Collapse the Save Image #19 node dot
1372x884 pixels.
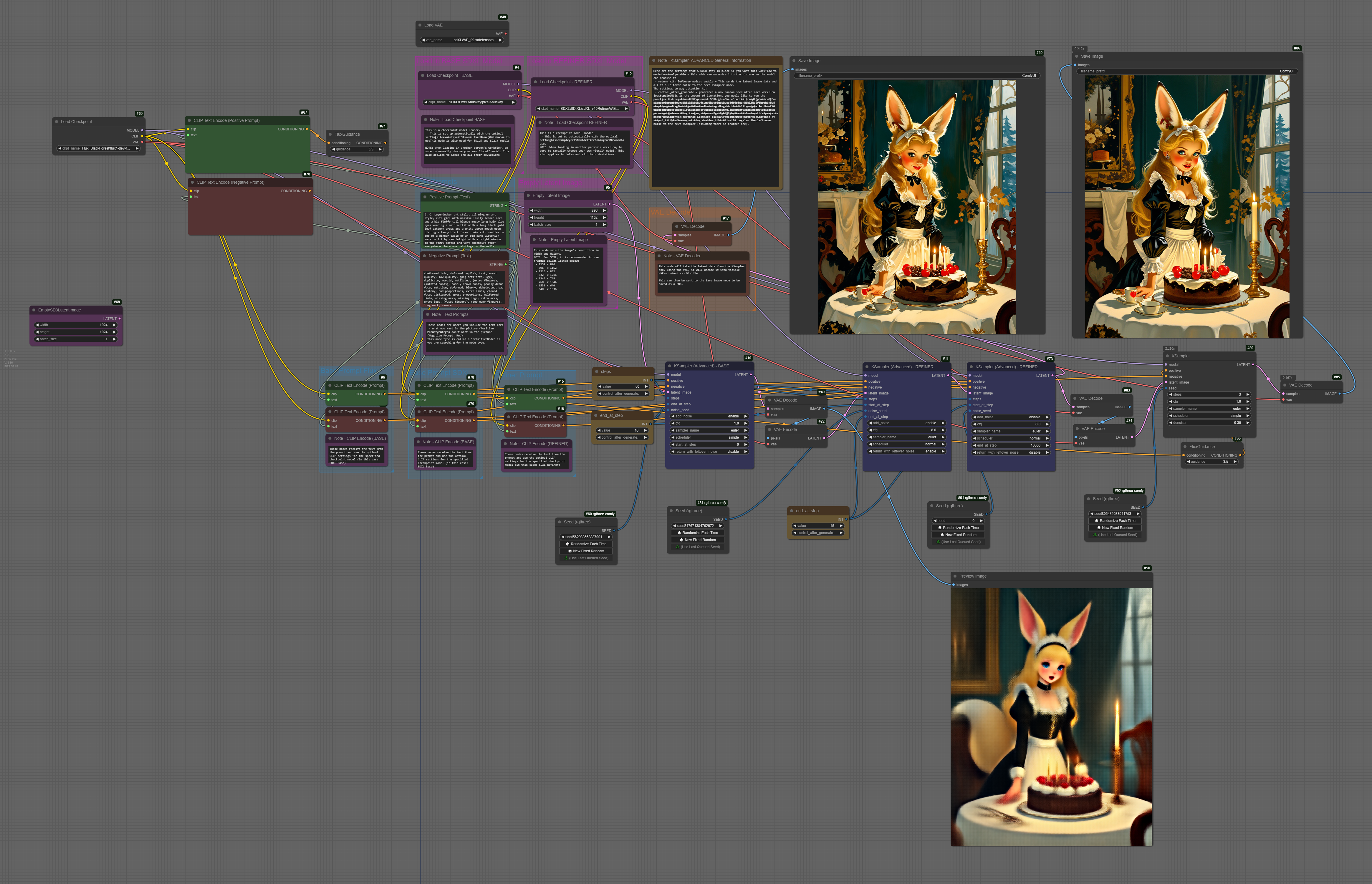tap(793, 61)
